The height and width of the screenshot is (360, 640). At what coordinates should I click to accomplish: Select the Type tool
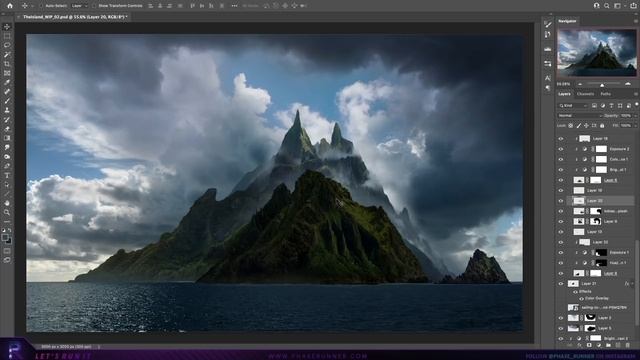[x=7, y=176]
